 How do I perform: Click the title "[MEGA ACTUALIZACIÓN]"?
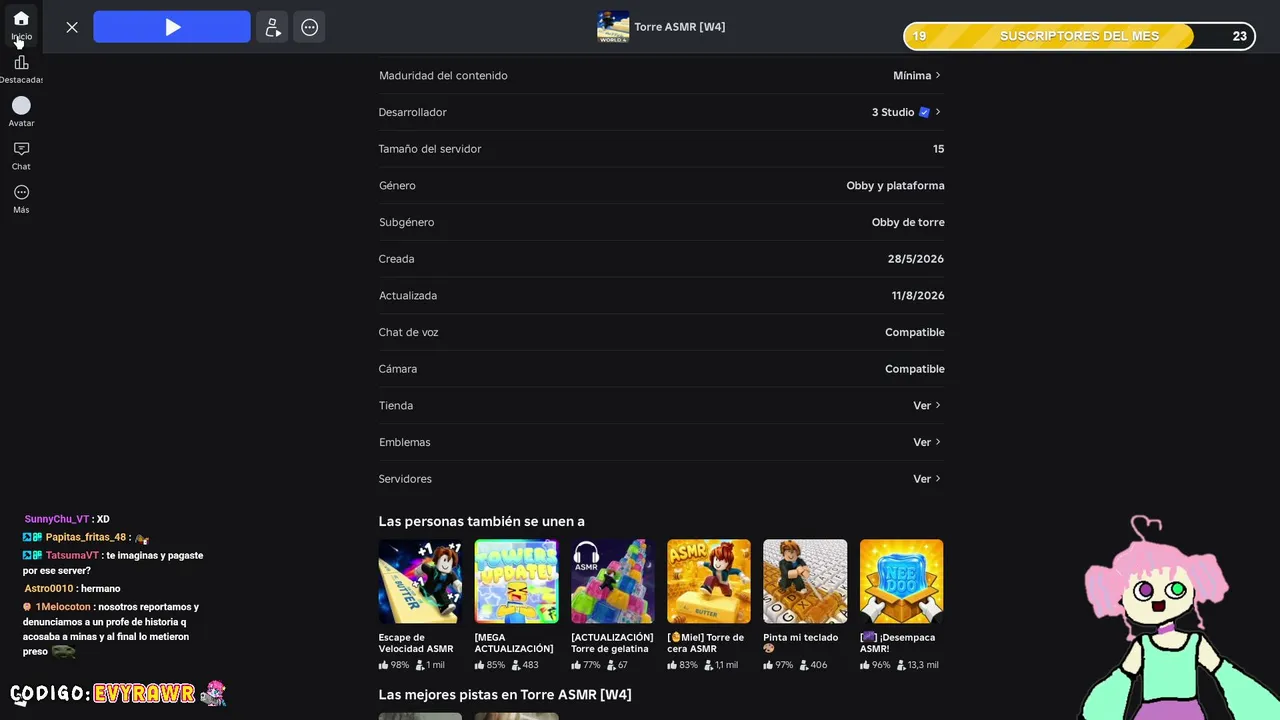point(514,643)
